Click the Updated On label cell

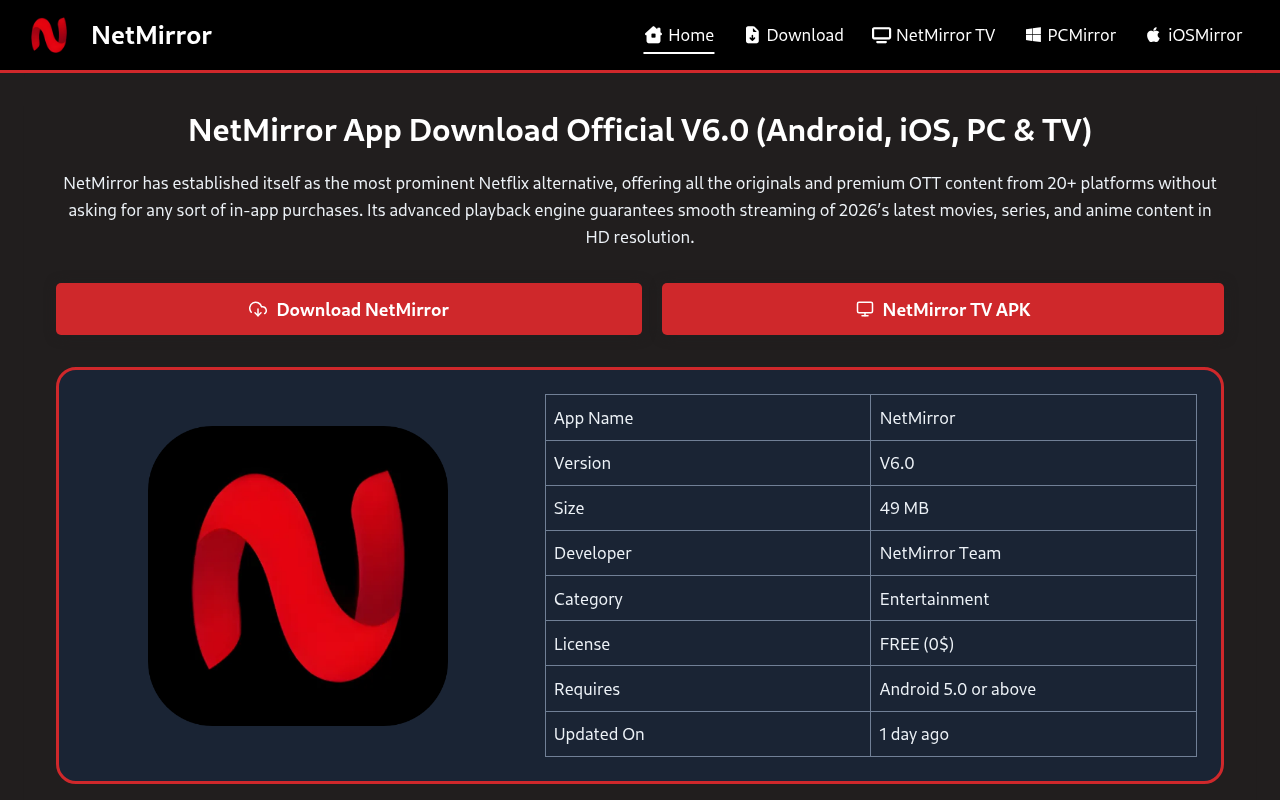708,734
